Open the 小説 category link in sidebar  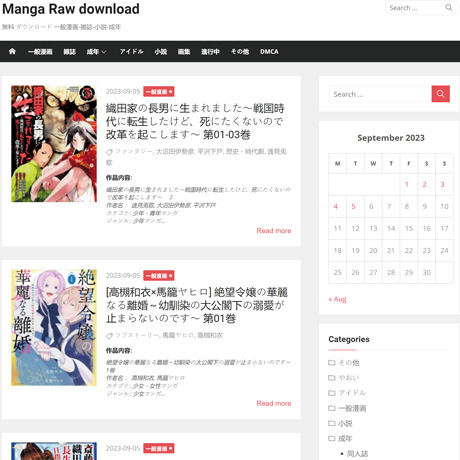[345, 423]
